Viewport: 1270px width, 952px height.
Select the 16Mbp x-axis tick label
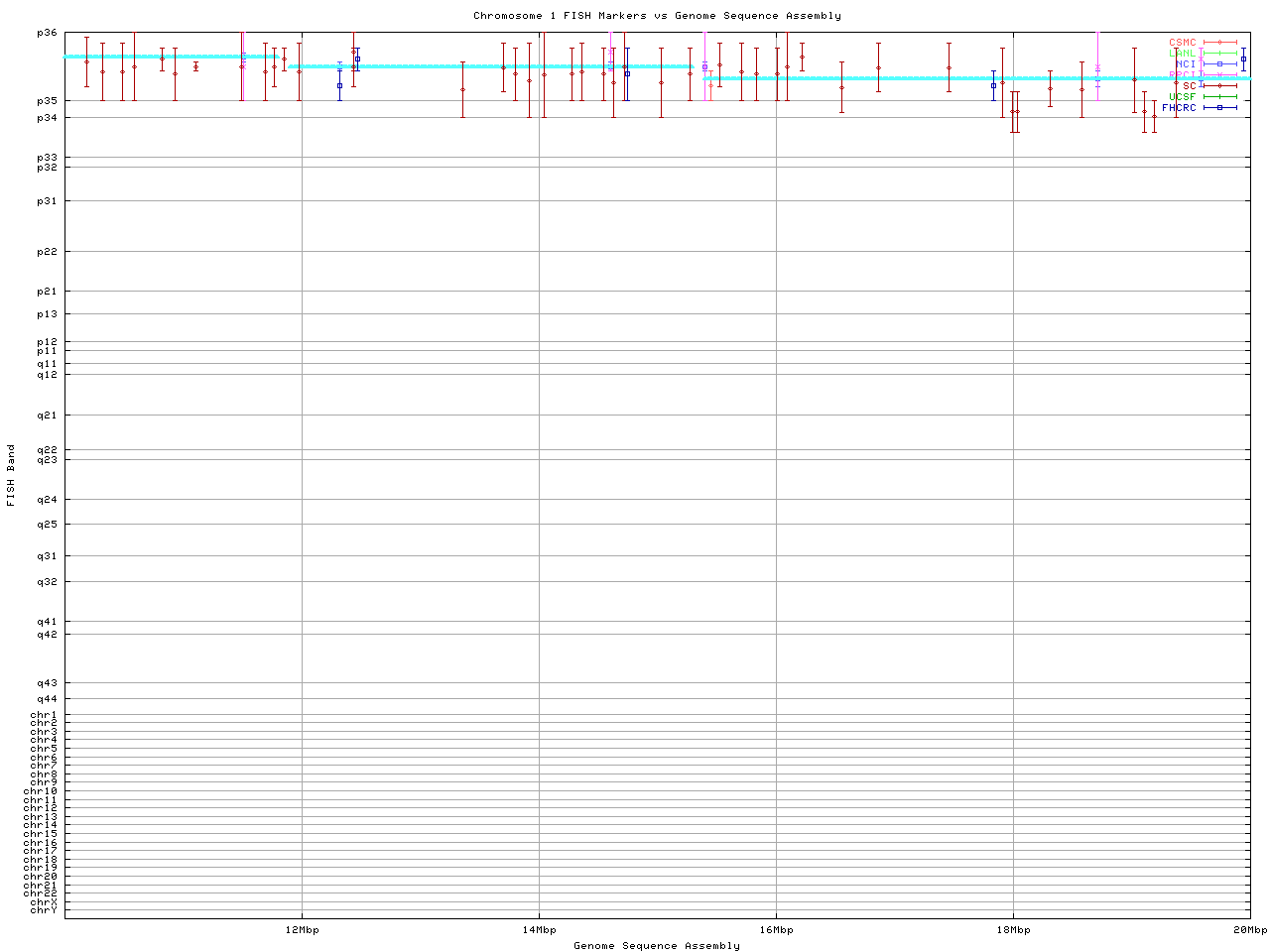point(776,930)
